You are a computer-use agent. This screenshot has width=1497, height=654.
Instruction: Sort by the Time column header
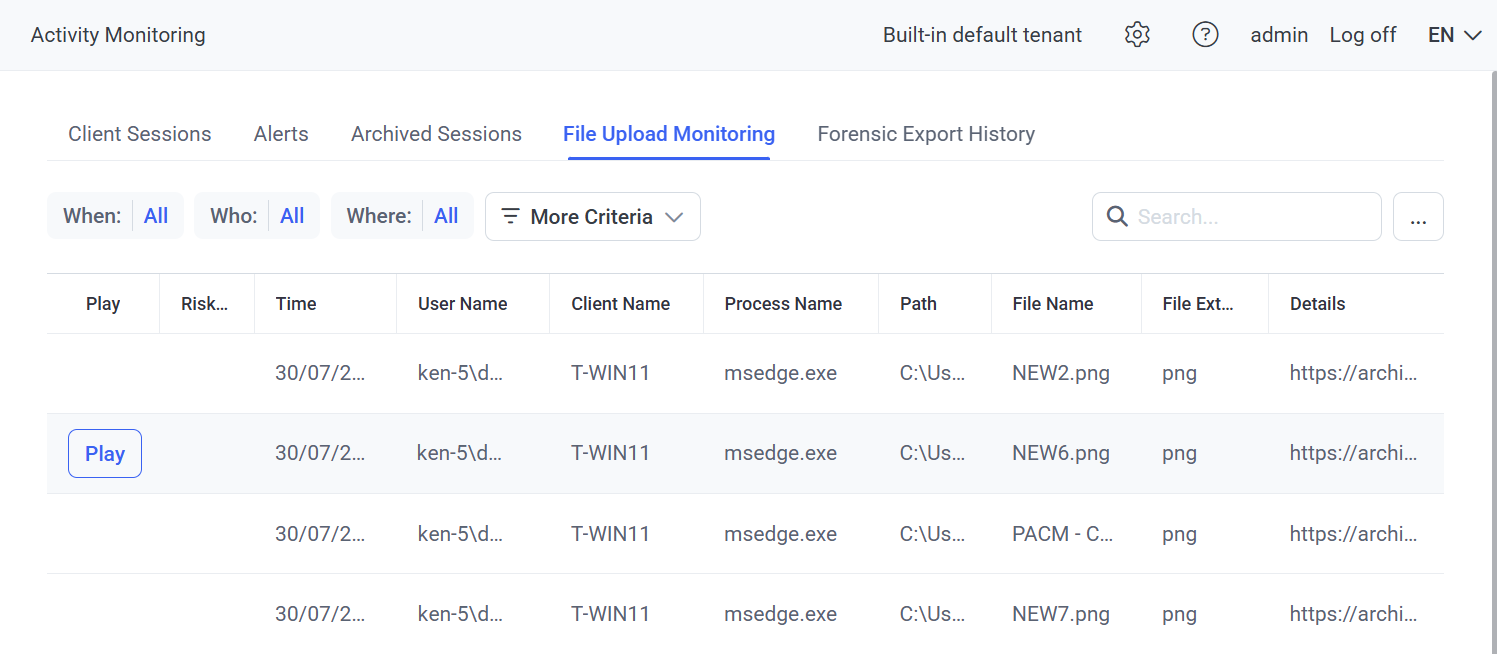pos(296,304)
